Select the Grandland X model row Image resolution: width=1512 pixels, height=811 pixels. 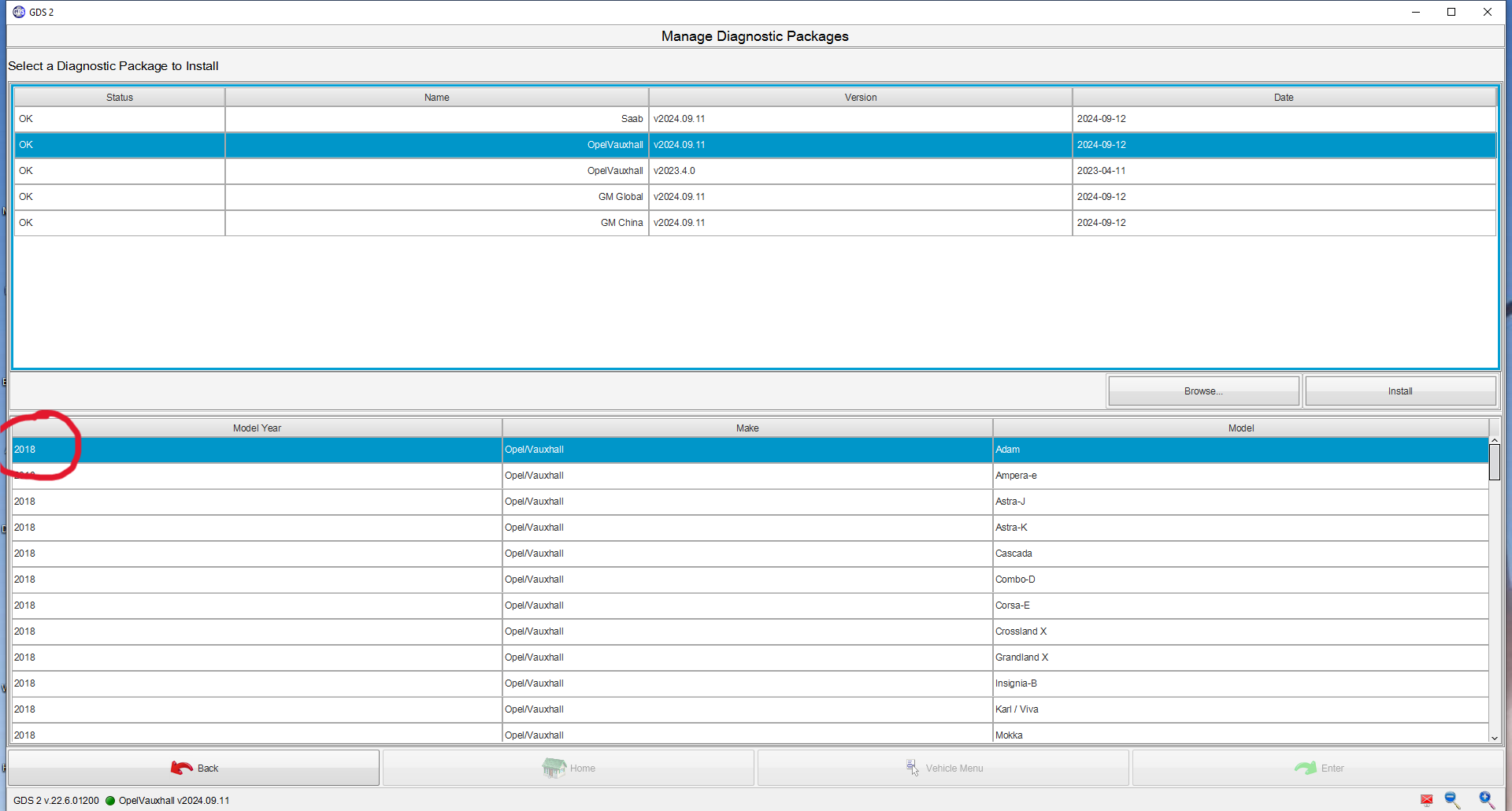click(750, 657)
